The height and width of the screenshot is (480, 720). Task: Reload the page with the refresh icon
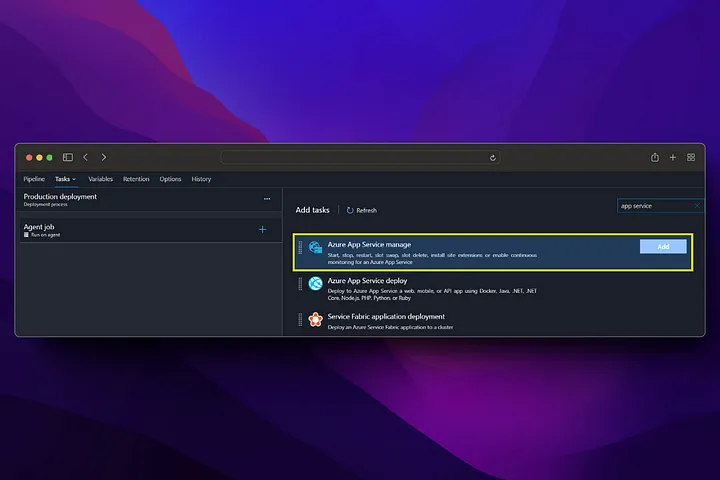pos(493,158)
